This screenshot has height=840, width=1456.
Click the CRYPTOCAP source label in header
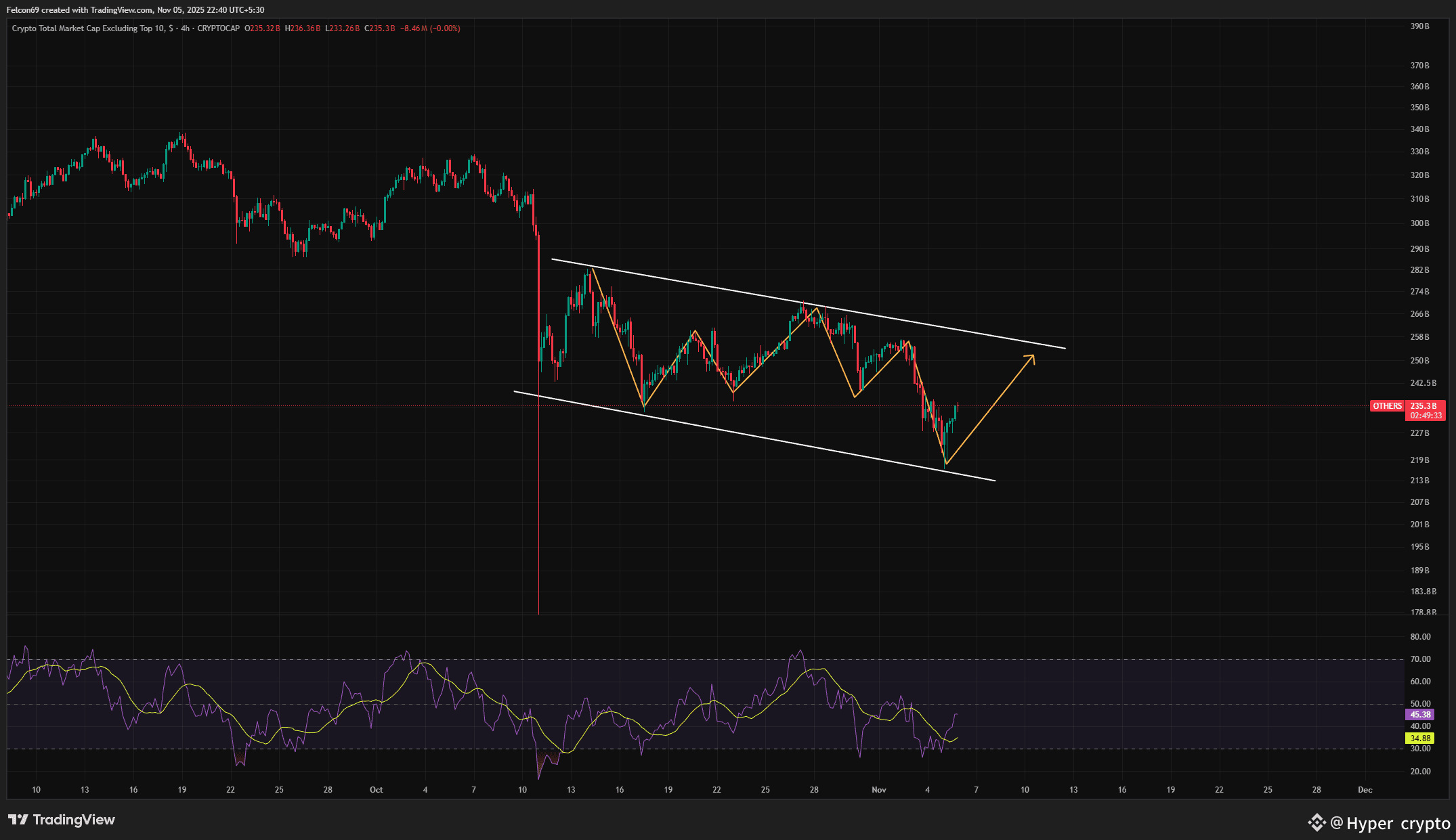tap(218, 28)
